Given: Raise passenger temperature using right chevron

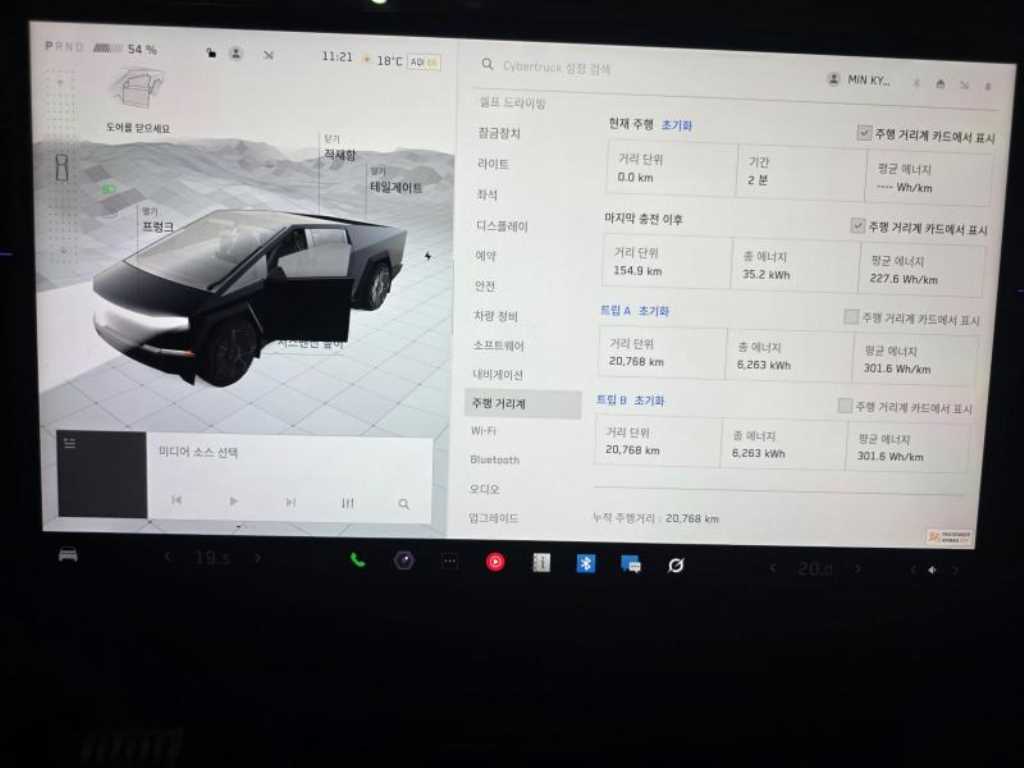Looking at the screenshot, I should tap(858, 567).
